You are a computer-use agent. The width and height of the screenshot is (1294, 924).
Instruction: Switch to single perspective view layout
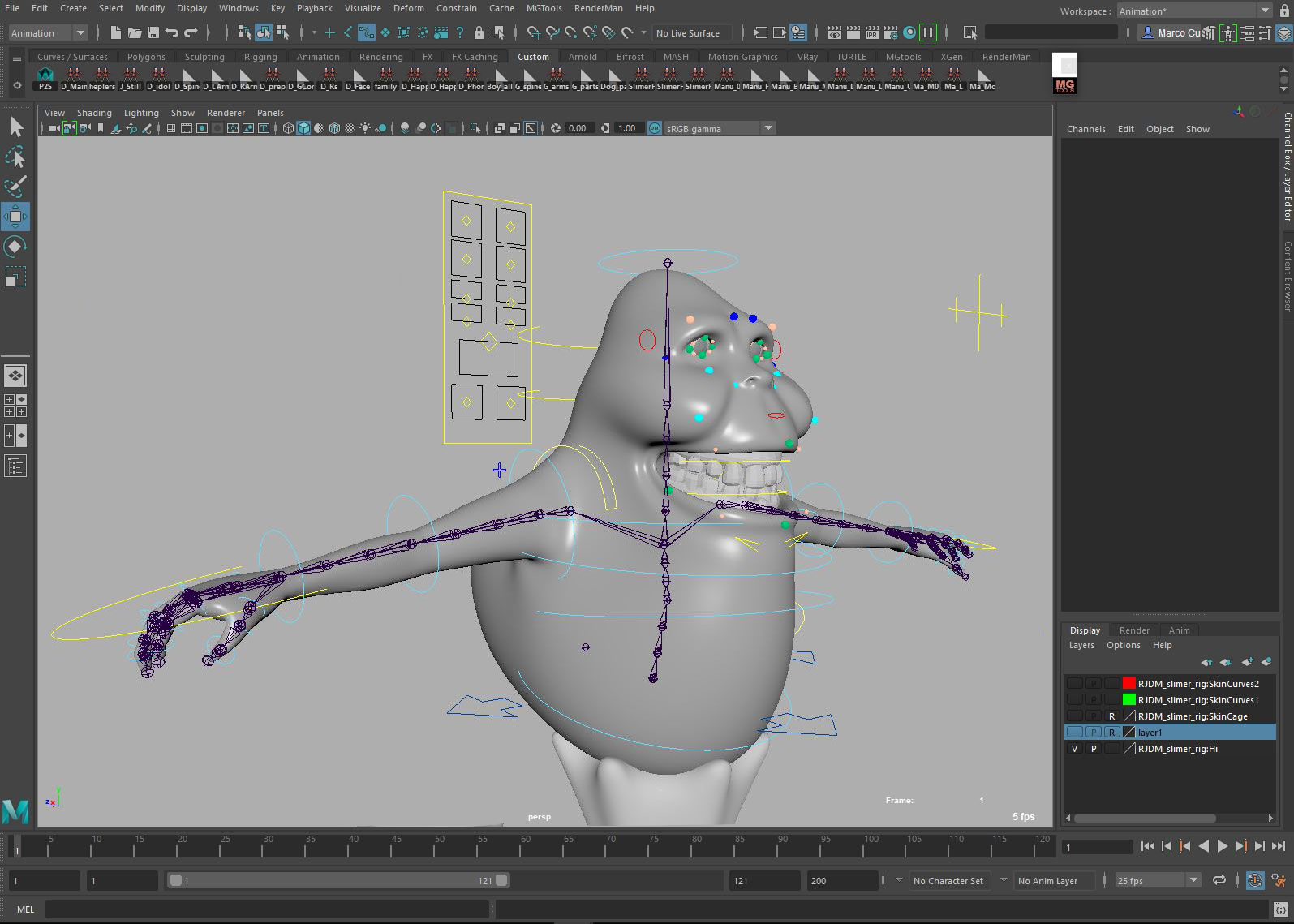pyautogui.click(x=15, y=376)
